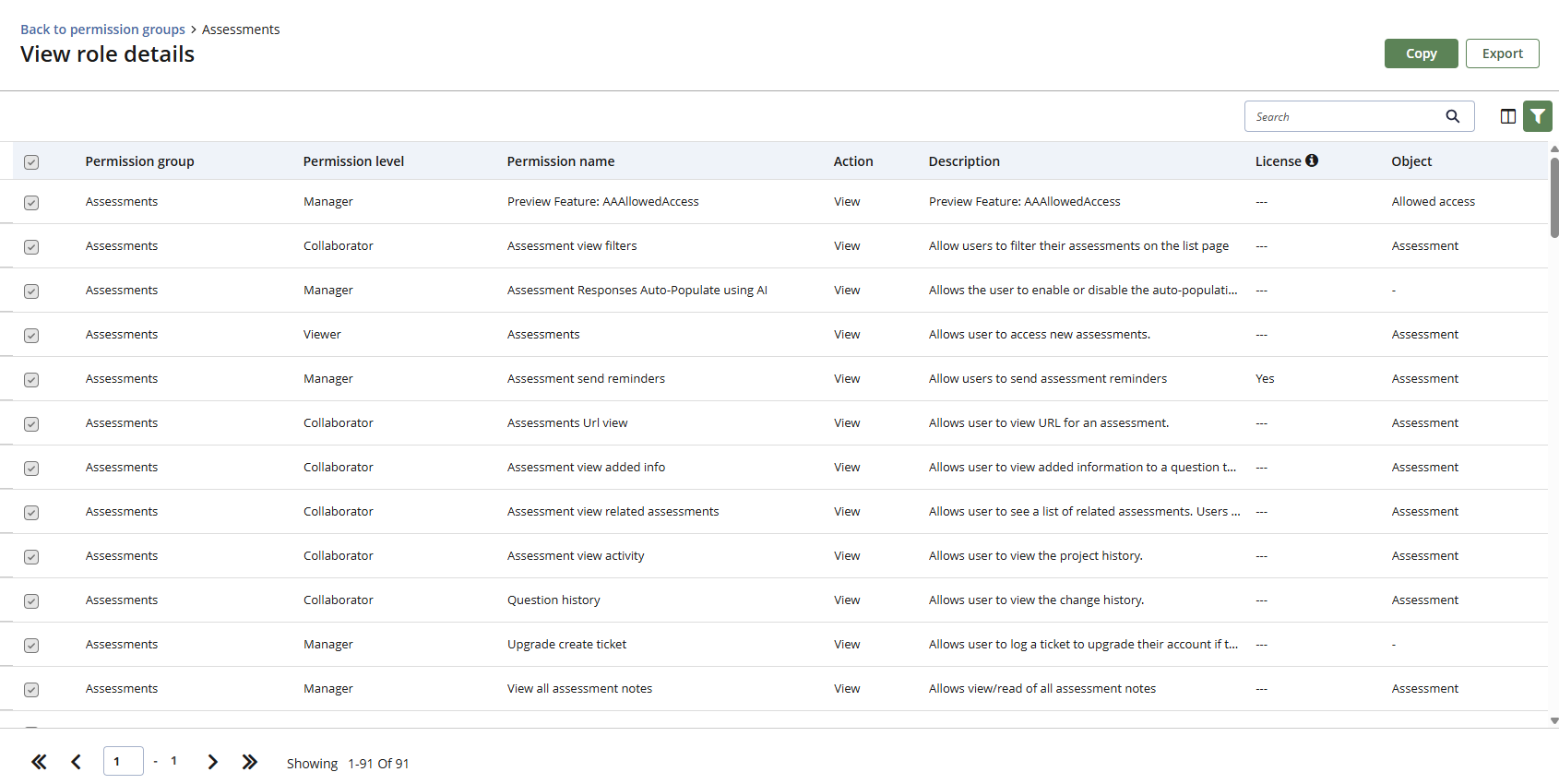Viewport: 1559px width, 784px height.
Task: Go to the first page
Action: pos(39,762)
